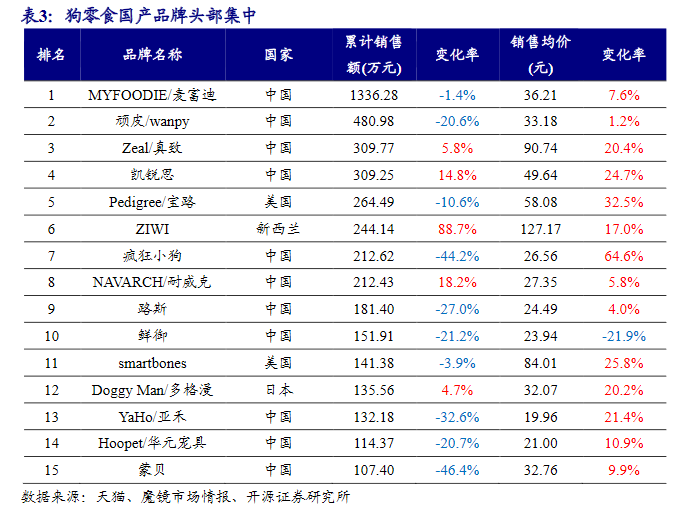
Task: Click the Hoopet/华元宠具 brand cell
Action: pos(152,443)
